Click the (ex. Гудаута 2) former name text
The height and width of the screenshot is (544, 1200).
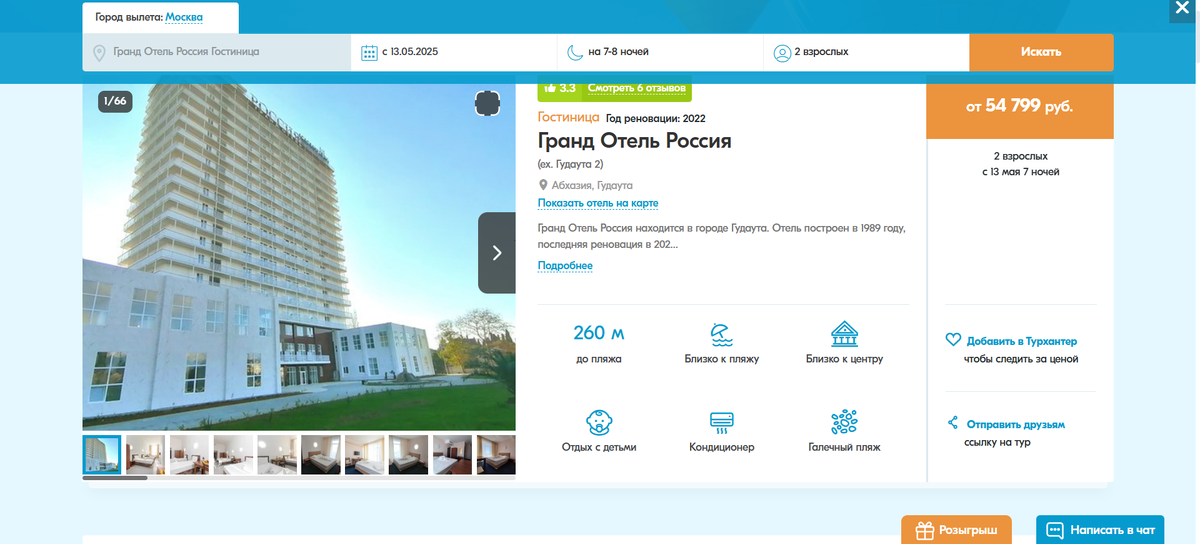click(x=570, y=164)
